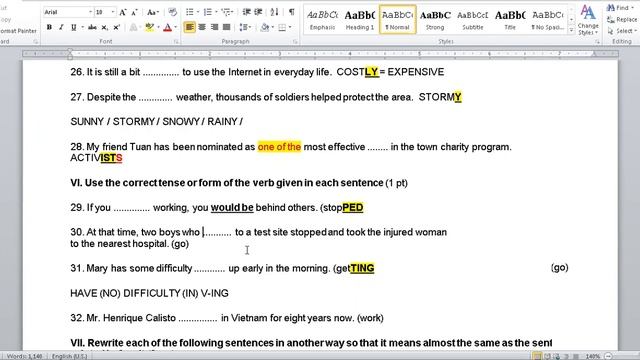Apply the Emphasis style
640x360 pixels.
(x=322, y=20)
